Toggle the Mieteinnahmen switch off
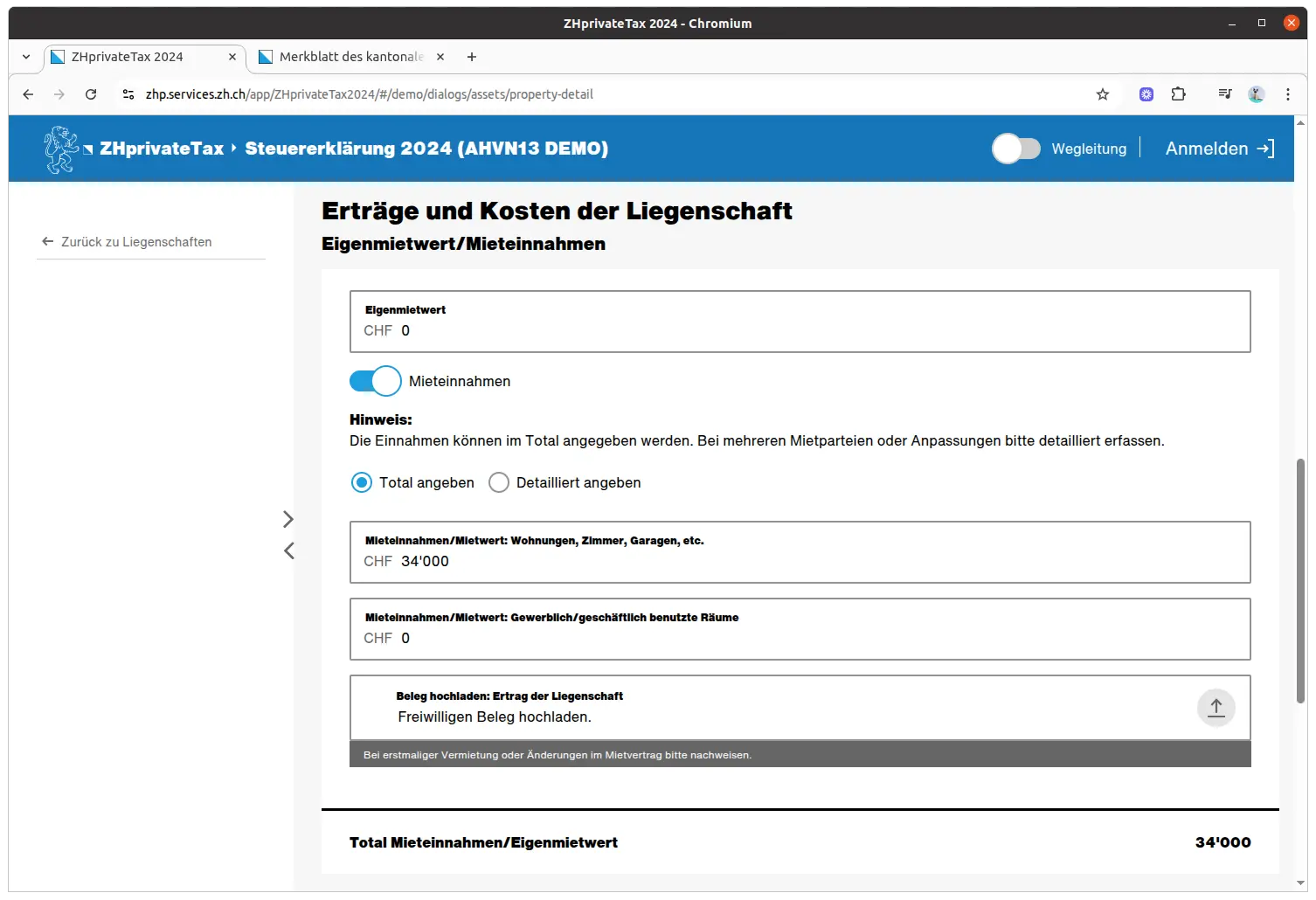The width and height of the screenshot is (1316, 900). coord(375,381)
